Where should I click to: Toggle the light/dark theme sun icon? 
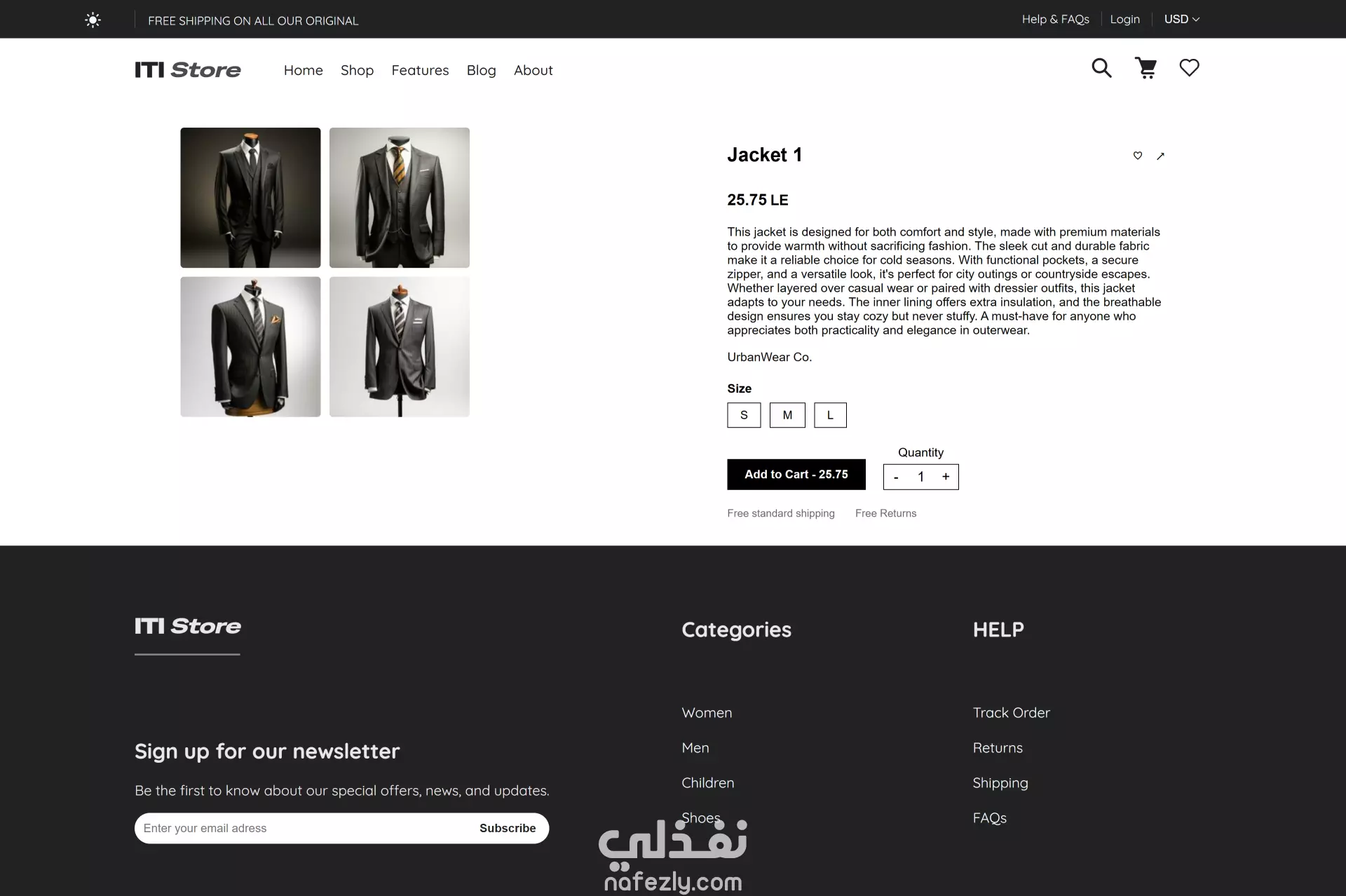click(x=93, y=20)
